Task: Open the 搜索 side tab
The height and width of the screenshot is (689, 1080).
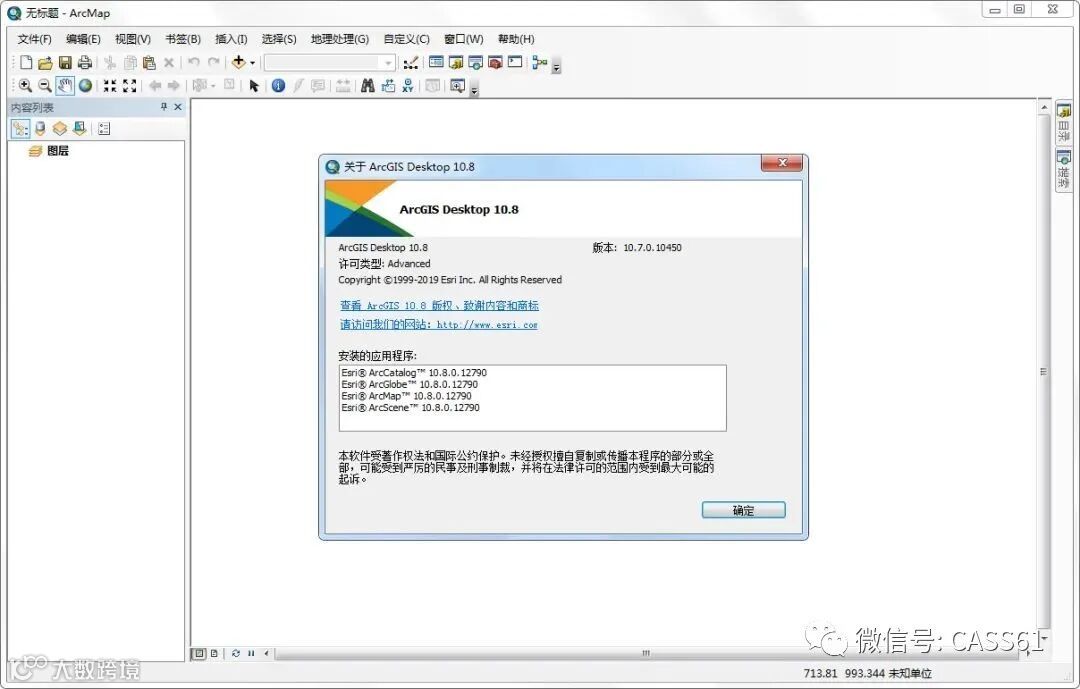Action: pyautogui.click(x=1063, y=171)
